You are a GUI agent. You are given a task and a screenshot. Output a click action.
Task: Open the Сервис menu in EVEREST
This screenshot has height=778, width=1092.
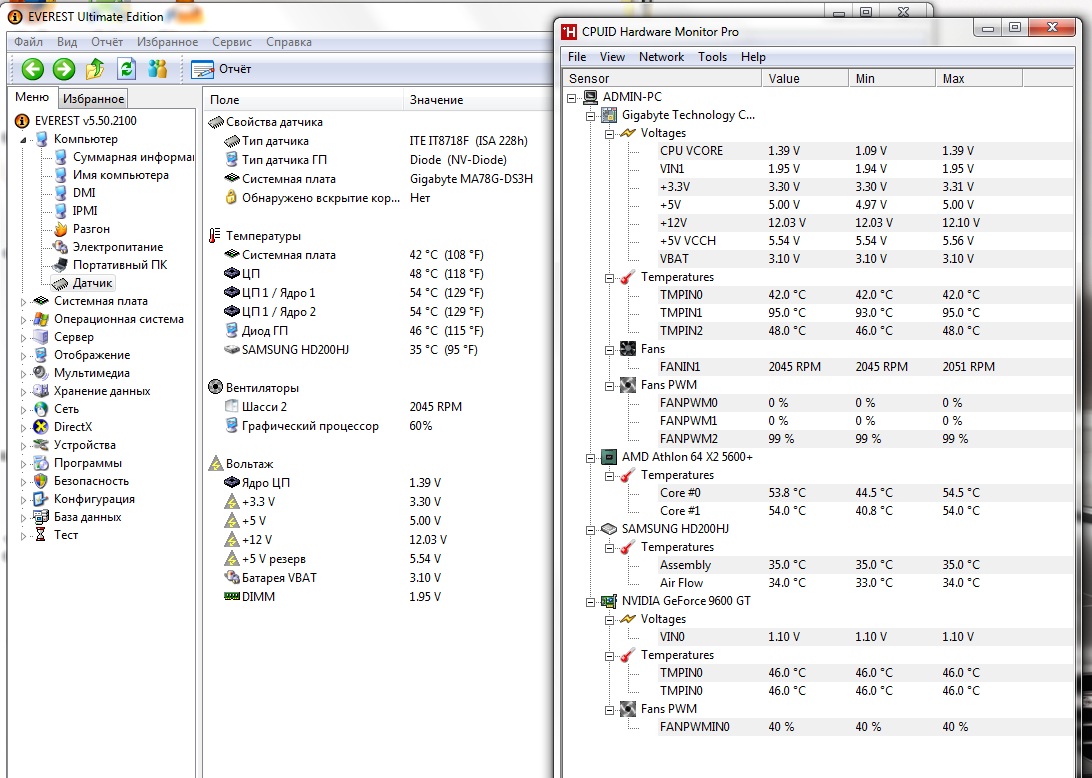[x=232, y=42]
